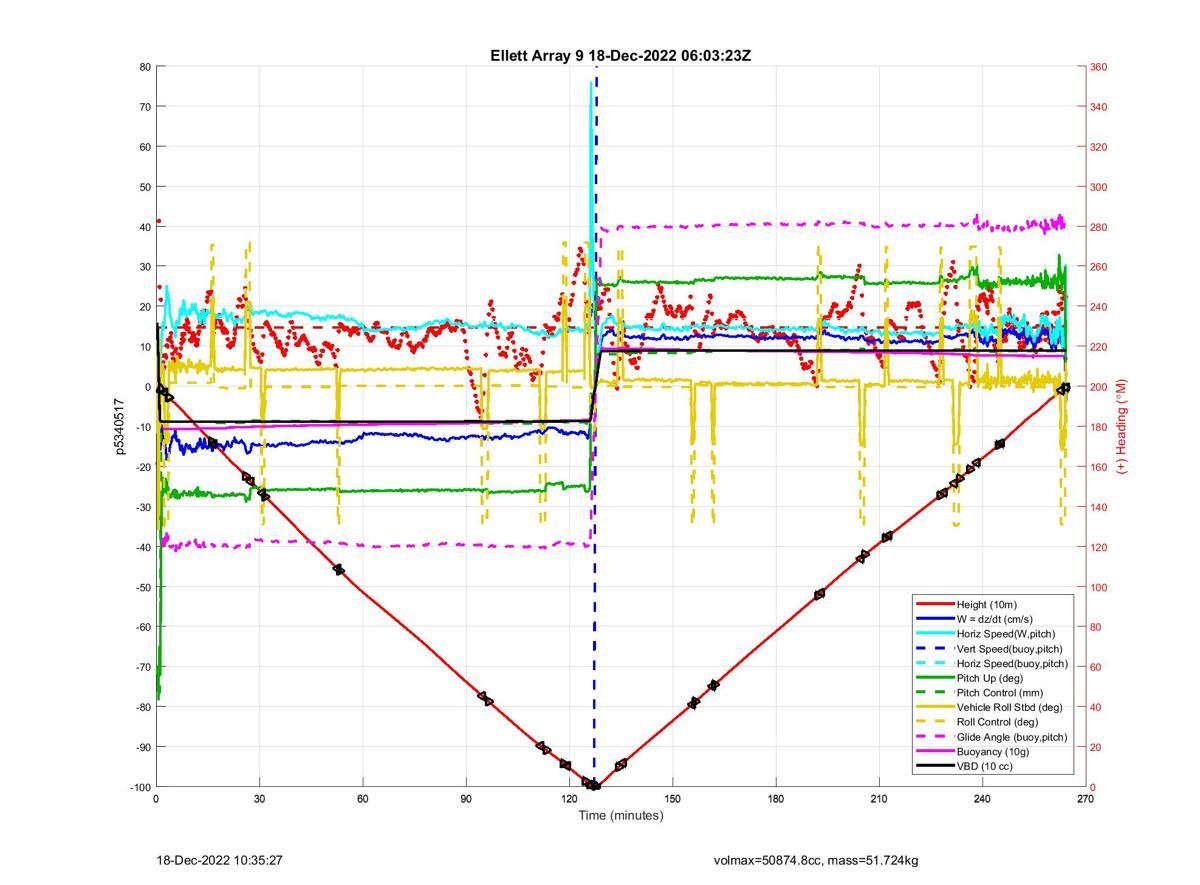Select the 'Roll Control (deg)' legend label
Viewport: 1200px width, 885px height.
coord(997,722)
